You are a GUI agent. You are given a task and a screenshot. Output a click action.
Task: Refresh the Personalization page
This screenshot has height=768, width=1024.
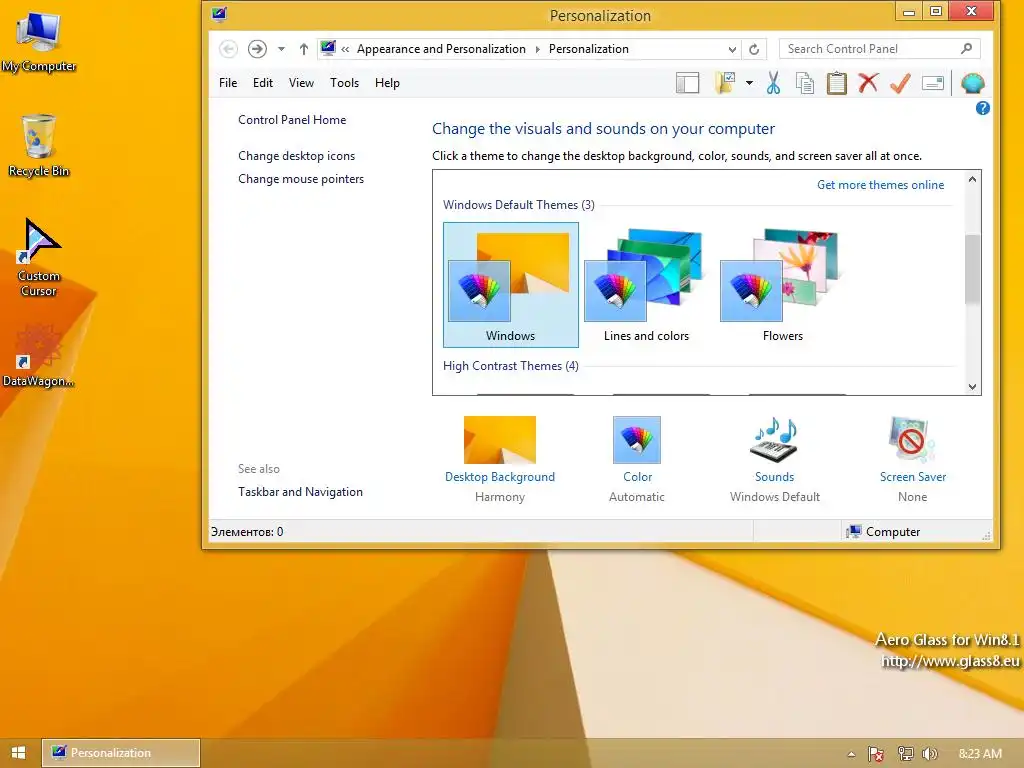(754, 49)
